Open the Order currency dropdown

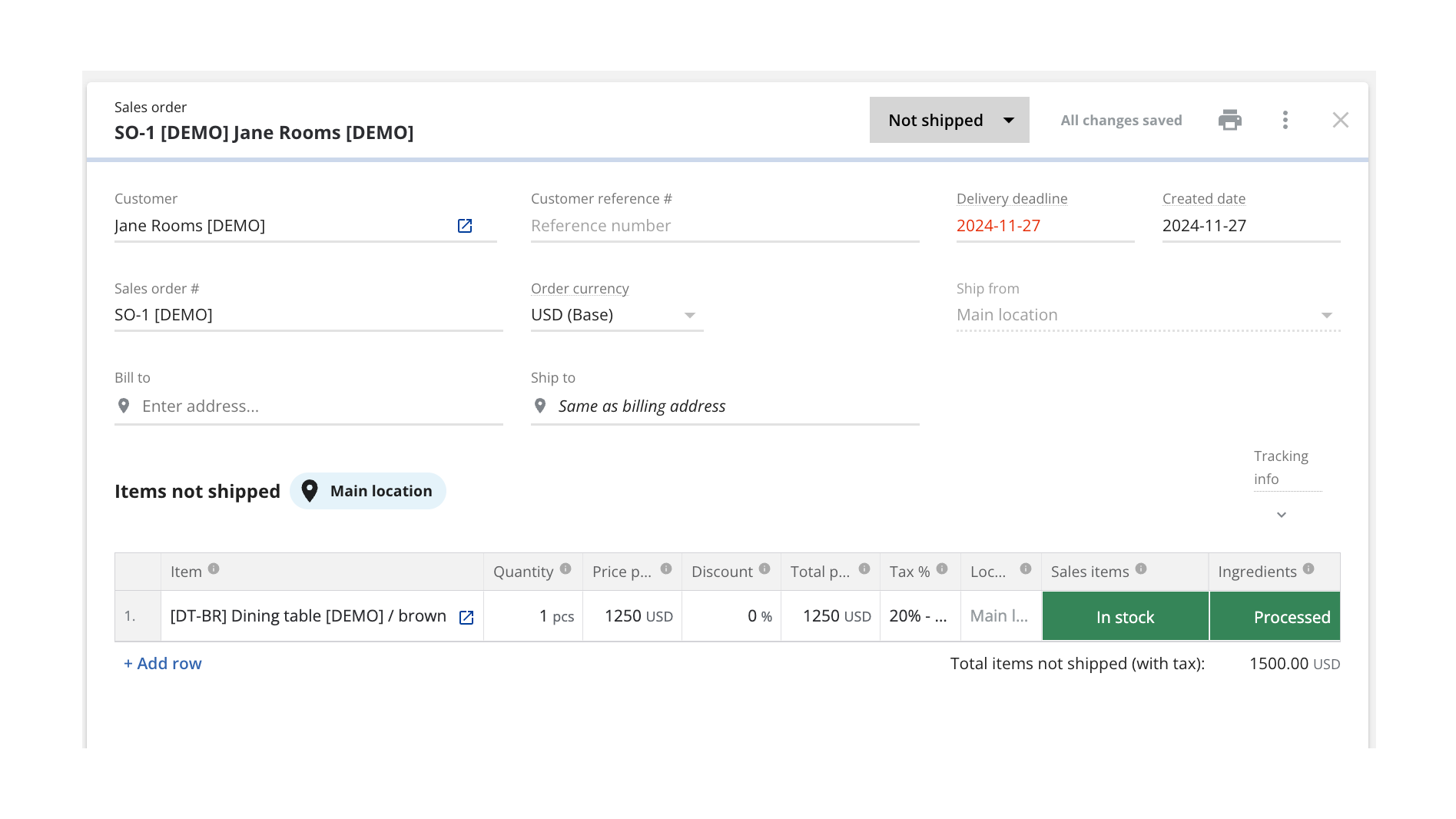coord(690,315)
